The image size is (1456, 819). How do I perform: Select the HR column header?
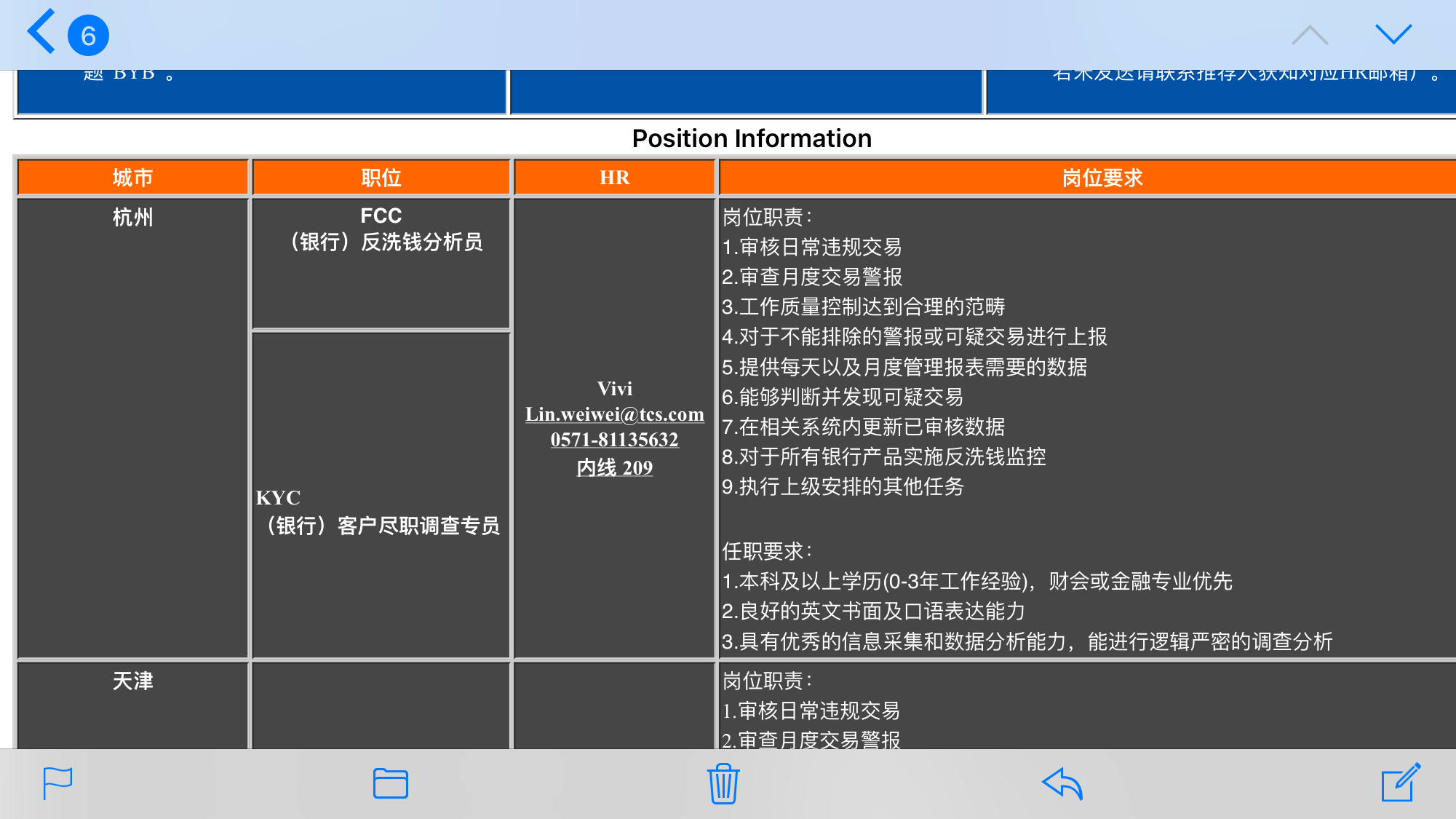tap(615, 178)
